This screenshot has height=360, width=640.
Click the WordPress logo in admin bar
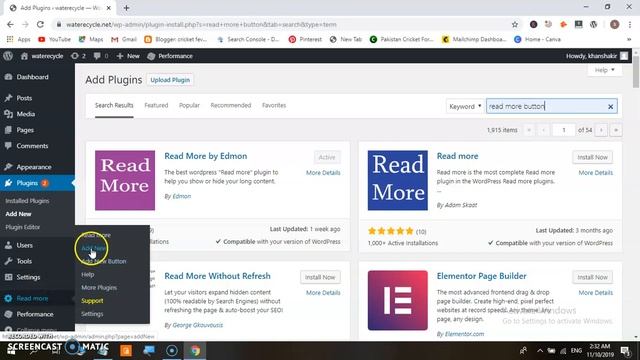(8, 56)
